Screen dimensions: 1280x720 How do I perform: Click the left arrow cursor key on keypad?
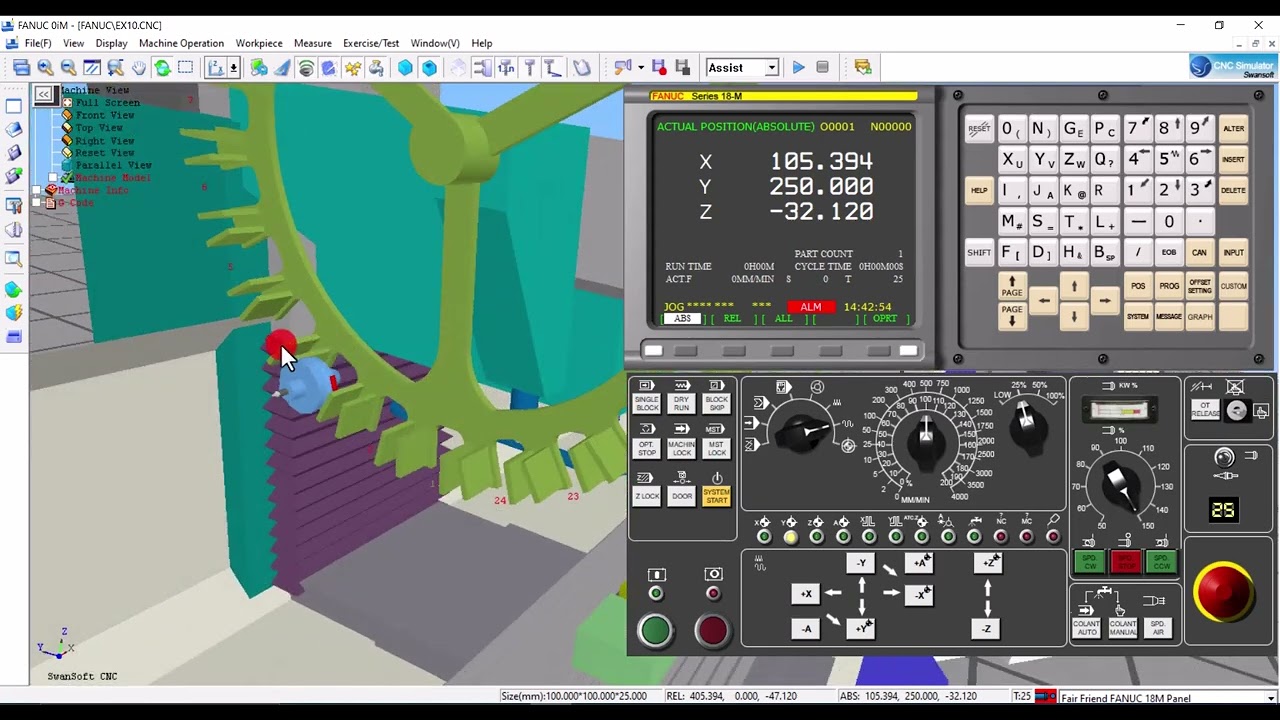(1044, 300)
